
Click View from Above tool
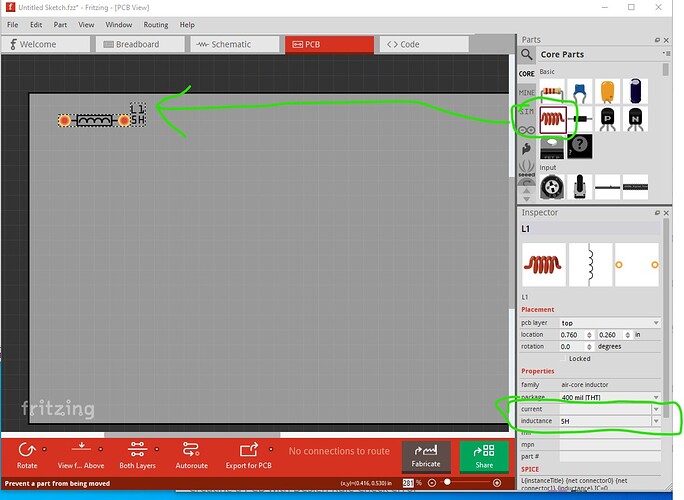click(81, 455)
